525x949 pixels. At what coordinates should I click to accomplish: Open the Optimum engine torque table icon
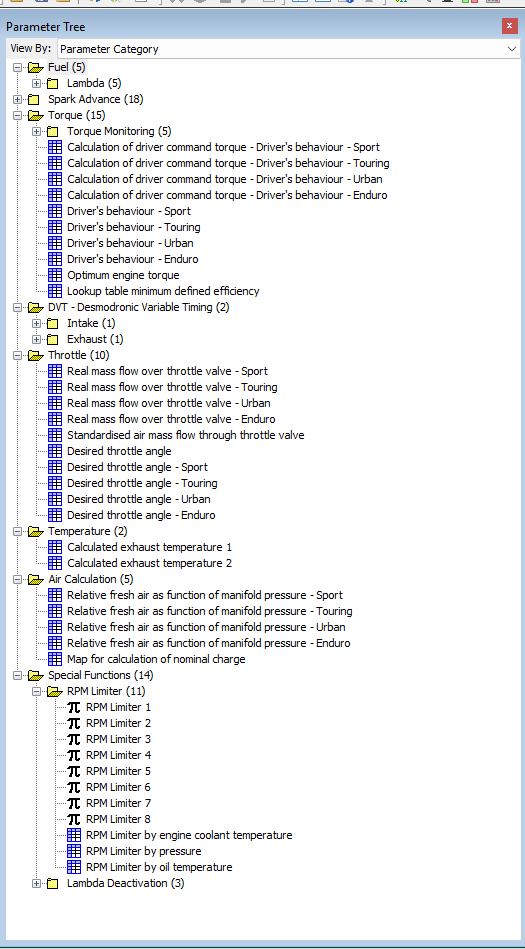click(54, 275)
